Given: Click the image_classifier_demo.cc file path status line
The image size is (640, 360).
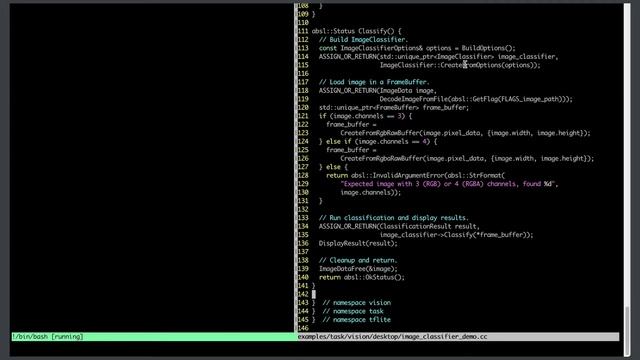Looking at the screenshot, I should 458,337.
